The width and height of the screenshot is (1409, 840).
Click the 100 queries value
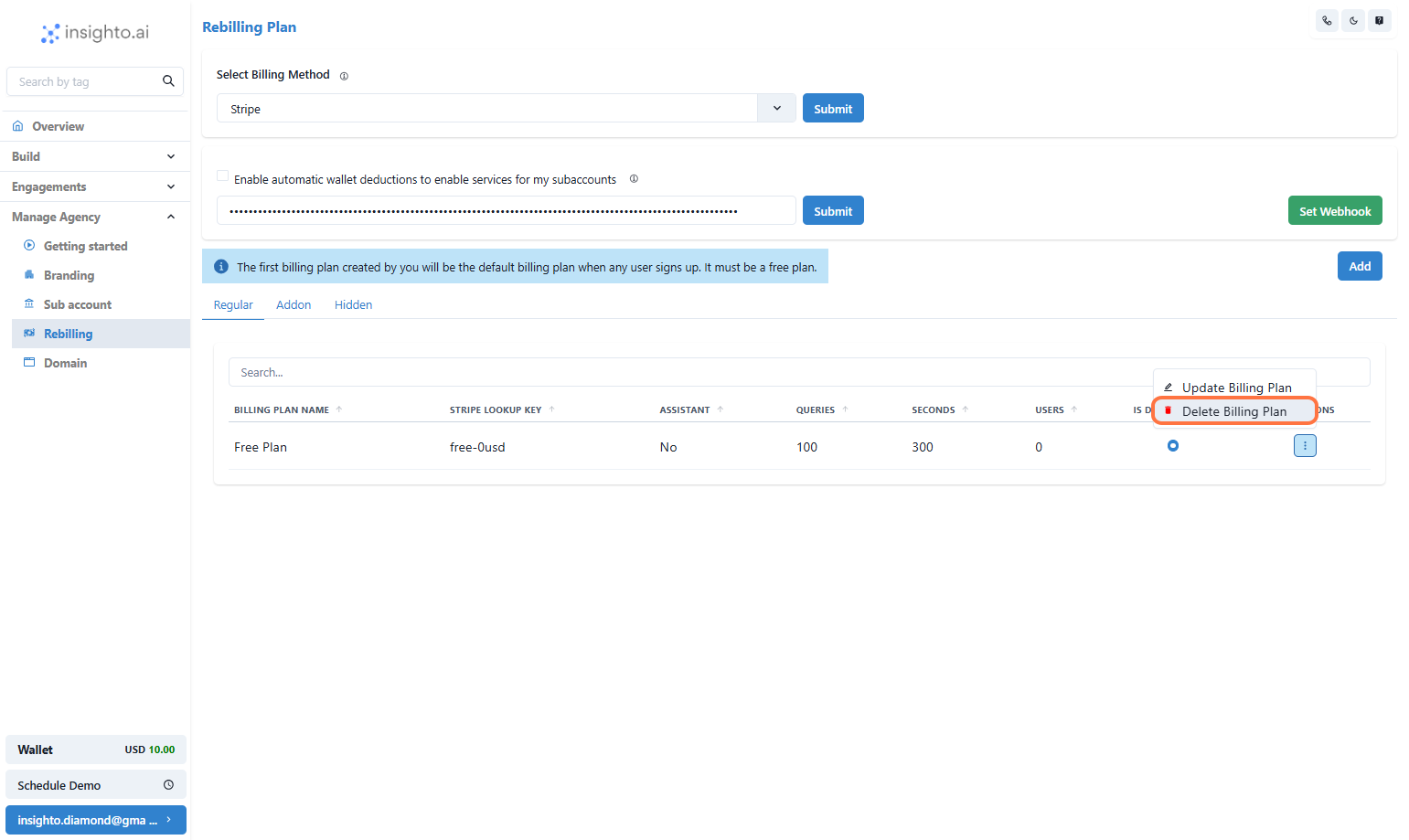[806, 447]
